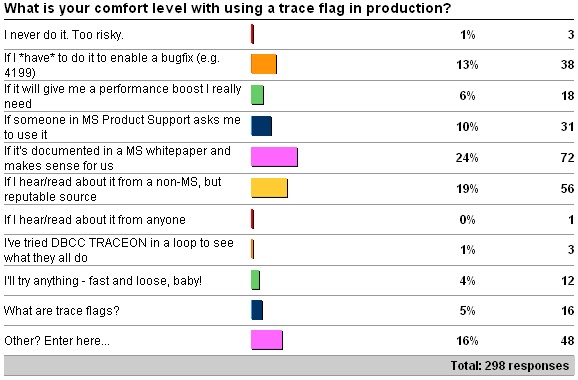Click 'Other? Enter here...' option
This screenshot has width=578, height=380.
57,341
